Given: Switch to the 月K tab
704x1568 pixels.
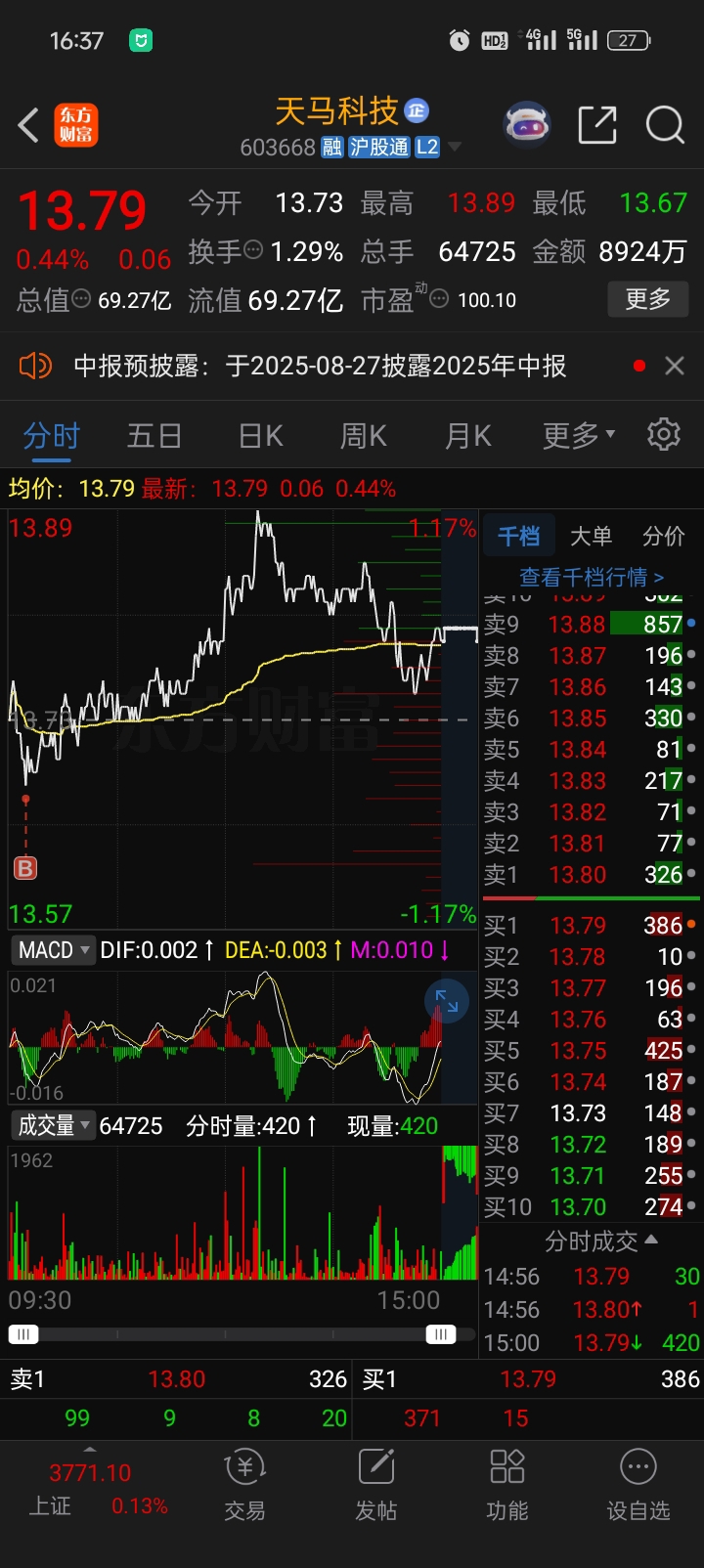Looking at the screenshot, I should [467, 435].
